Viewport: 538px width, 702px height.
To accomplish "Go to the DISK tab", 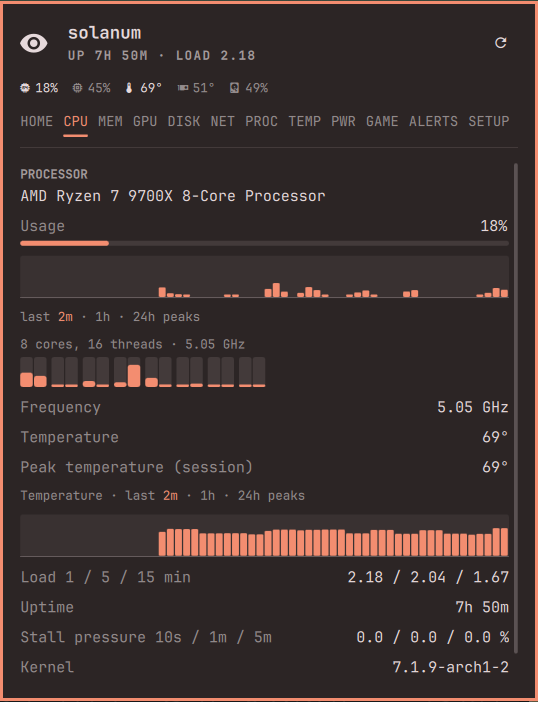I will pos(184,121).
